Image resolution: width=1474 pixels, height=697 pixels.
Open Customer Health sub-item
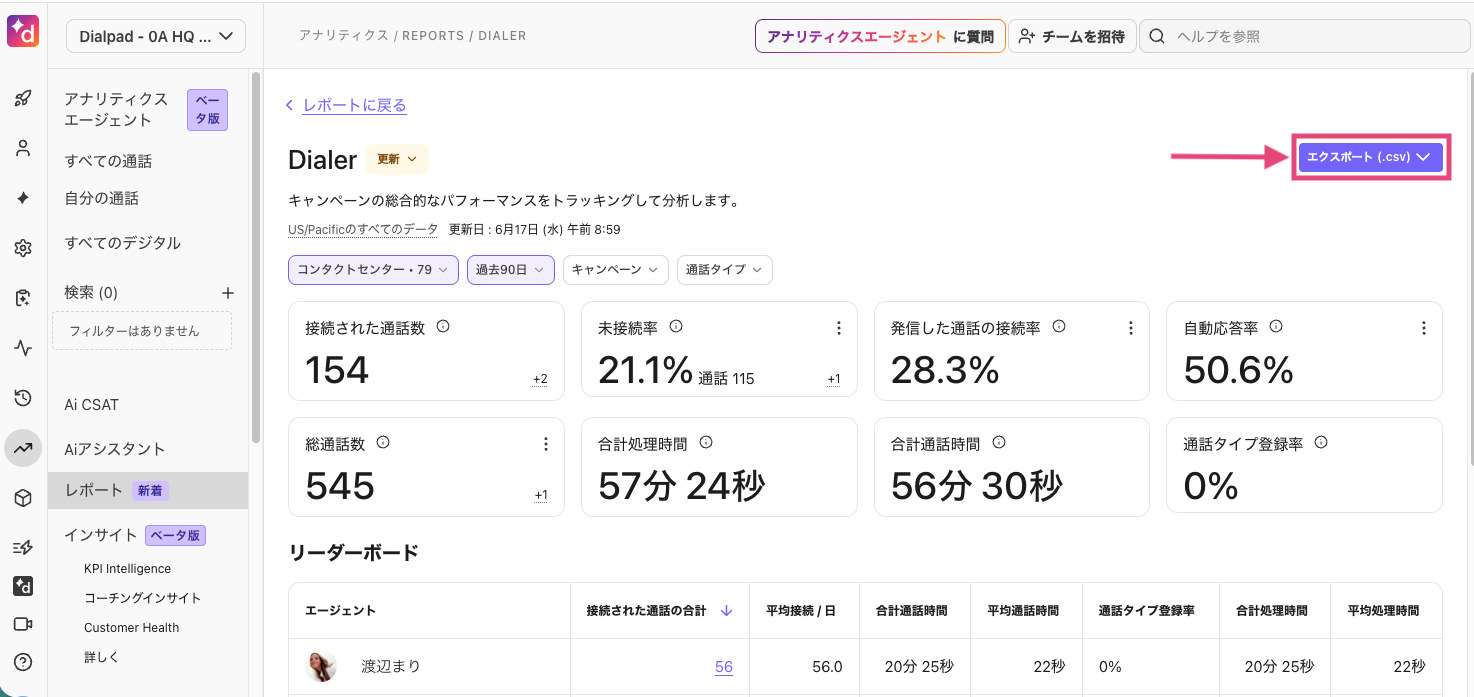coord(131,628)
